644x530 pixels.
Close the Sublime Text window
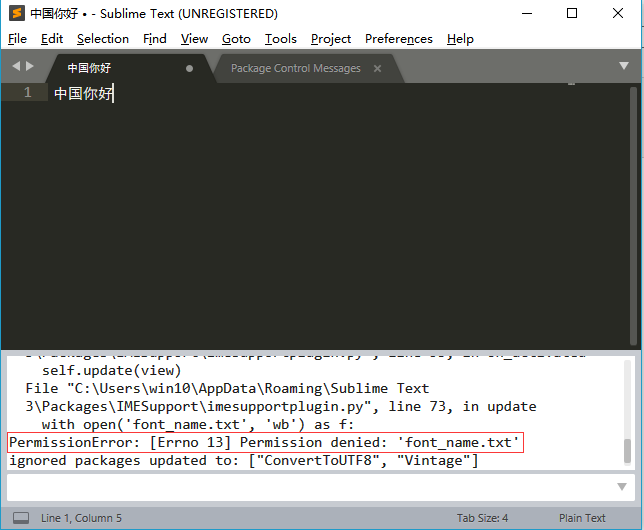pos(618,14)
